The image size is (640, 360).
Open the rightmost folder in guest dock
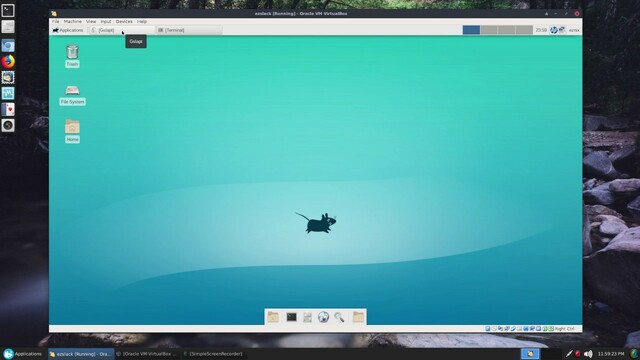(x=358, y=317)
